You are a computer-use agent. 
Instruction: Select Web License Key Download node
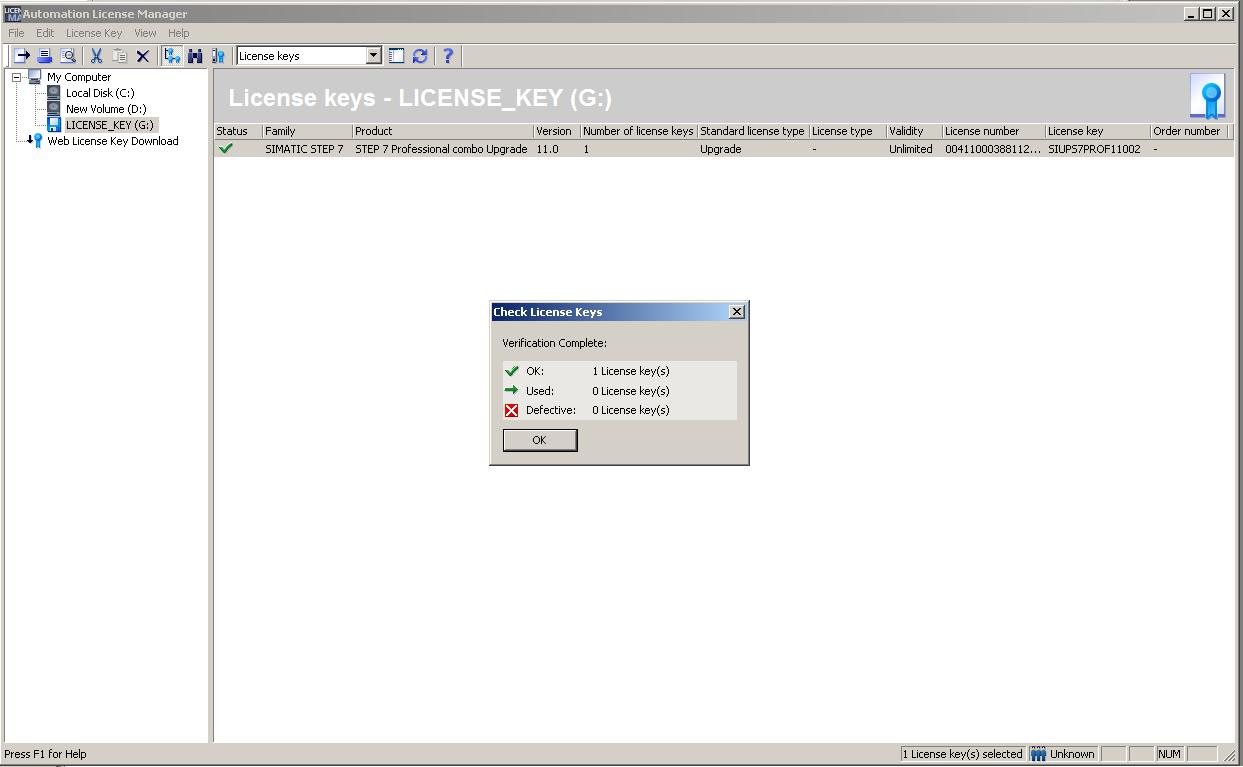coord(112,141)
